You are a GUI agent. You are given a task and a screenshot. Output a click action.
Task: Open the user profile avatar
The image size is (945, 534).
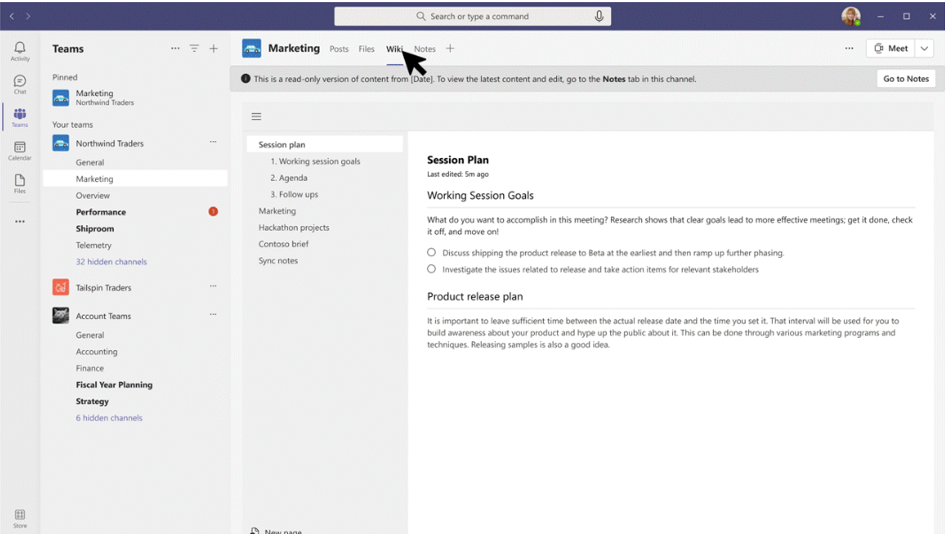(851, 16)
